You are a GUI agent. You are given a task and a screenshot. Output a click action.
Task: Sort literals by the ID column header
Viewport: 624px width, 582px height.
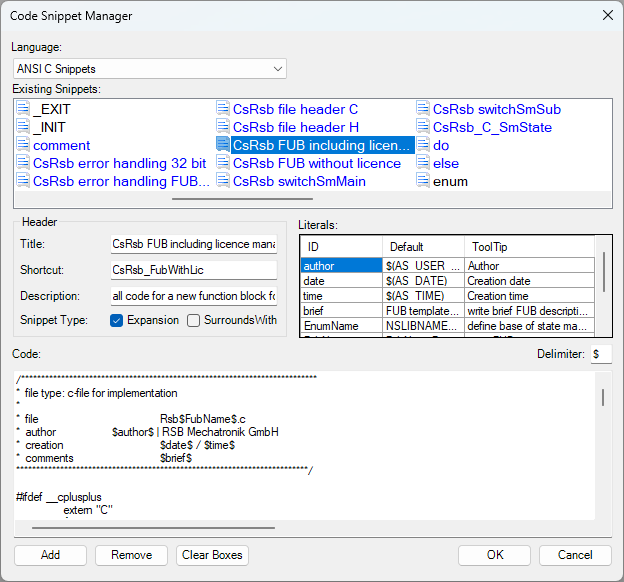pos(341,246)
